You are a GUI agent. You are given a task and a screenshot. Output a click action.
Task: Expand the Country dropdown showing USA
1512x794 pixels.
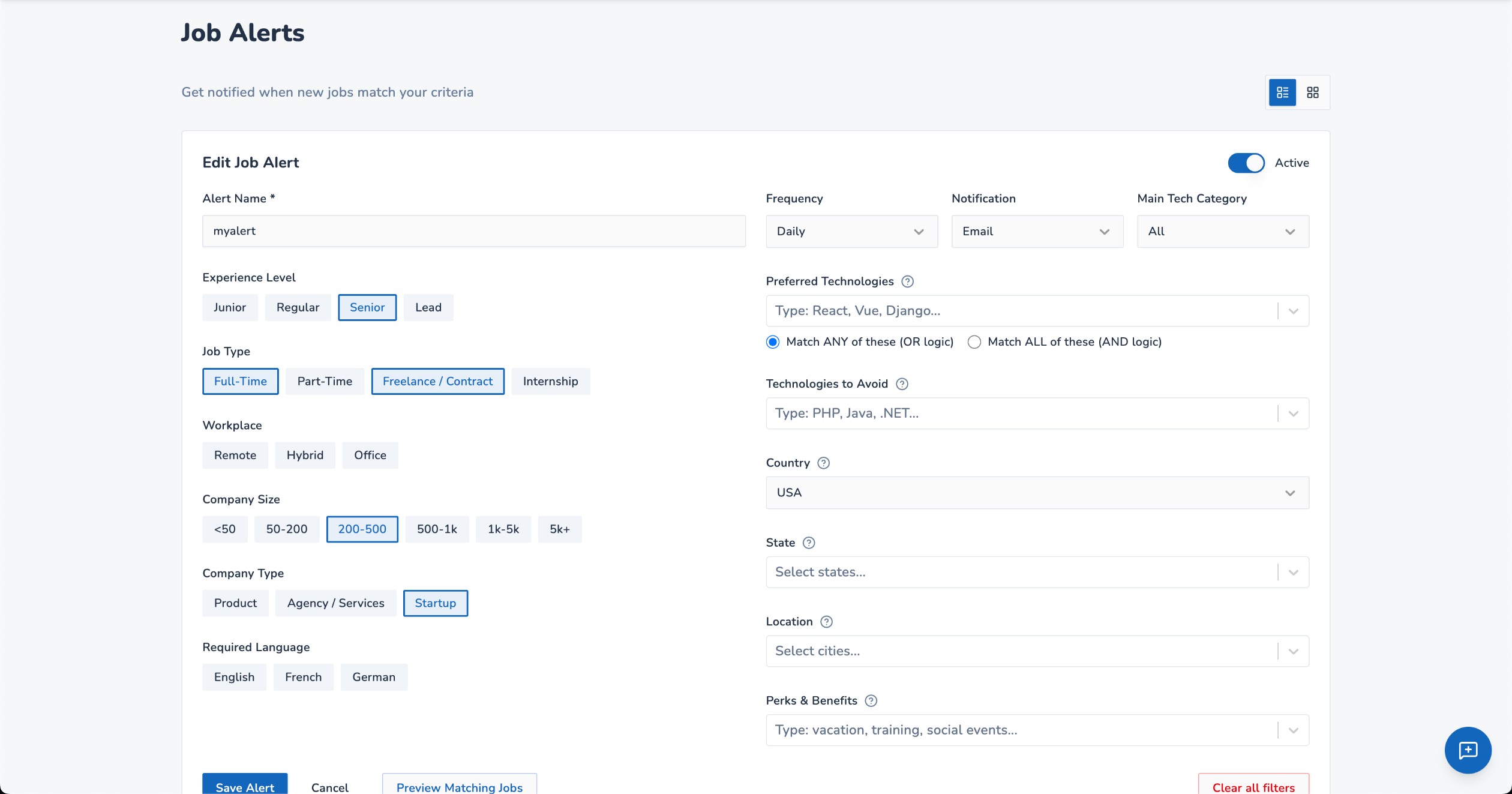click(1037, 493)
